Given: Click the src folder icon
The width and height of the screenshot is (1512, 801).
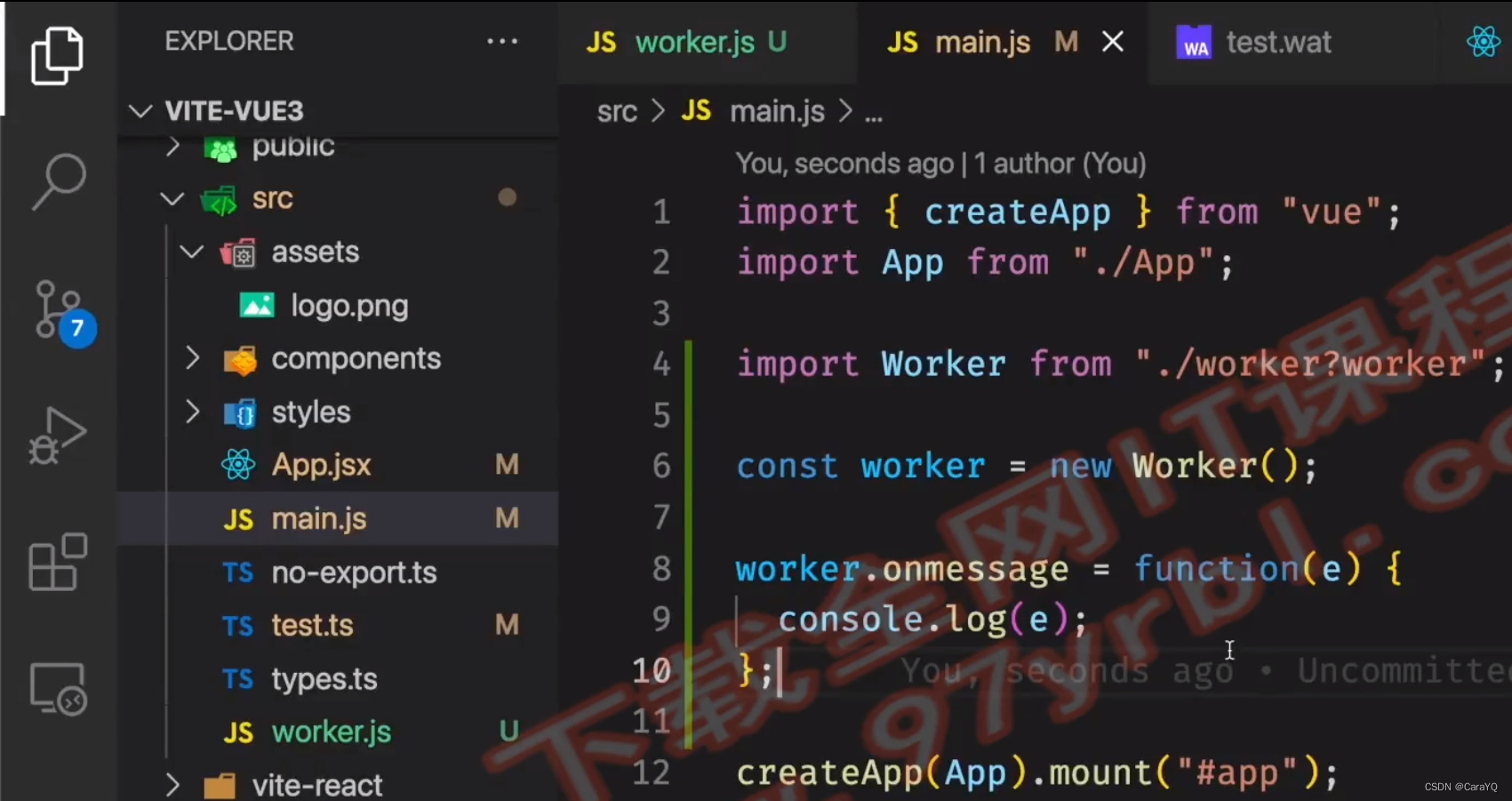Looking at the screenshot, I should pos(219,200).
